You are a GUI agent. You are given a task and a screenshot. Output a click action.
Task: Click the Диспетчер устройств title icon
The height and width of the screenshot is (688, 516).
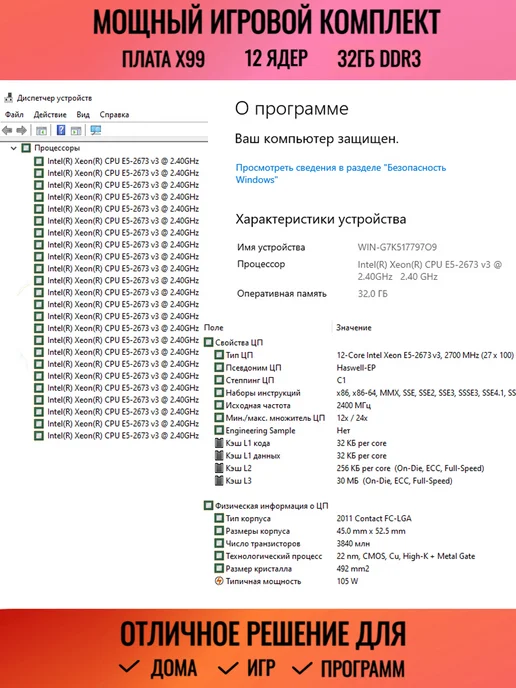(x=8, y=98)
